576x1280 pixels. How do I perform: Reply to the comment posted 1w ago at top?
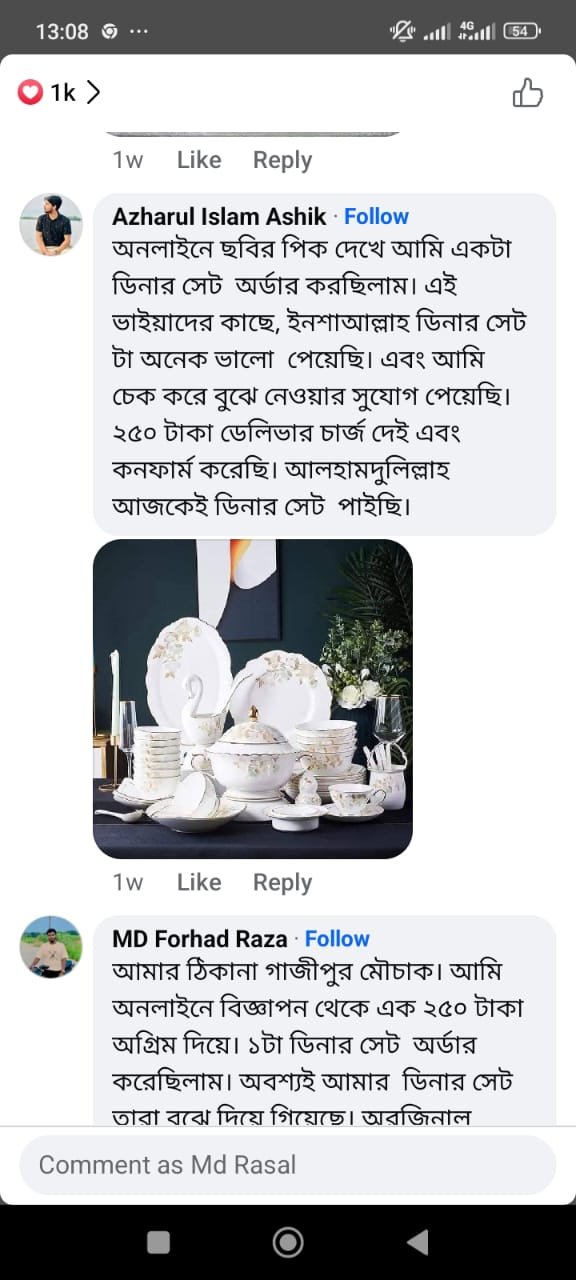point(281,160)
